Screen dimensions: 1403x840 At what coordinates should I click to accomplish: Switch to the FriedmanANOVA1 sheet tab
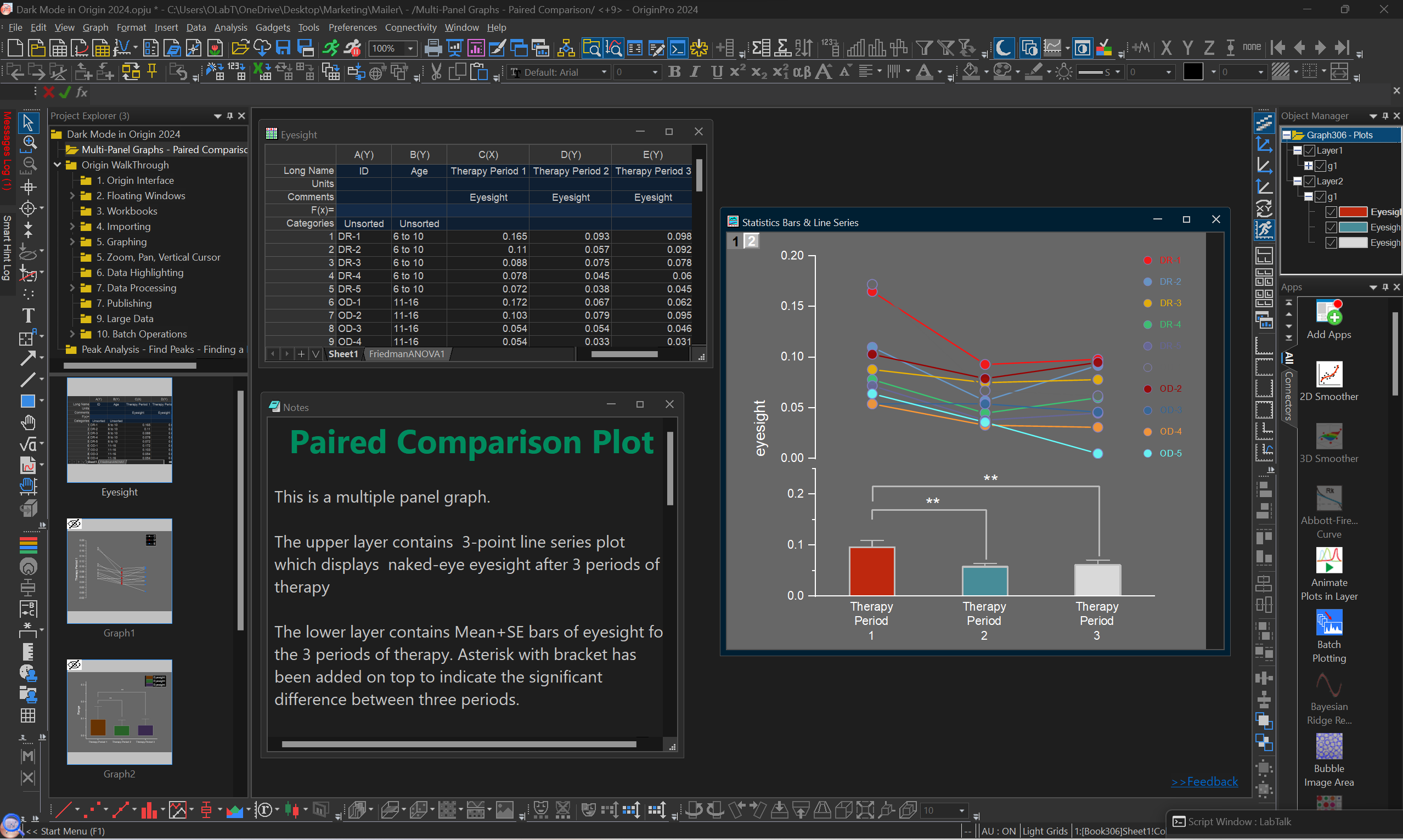coord(407,354)
